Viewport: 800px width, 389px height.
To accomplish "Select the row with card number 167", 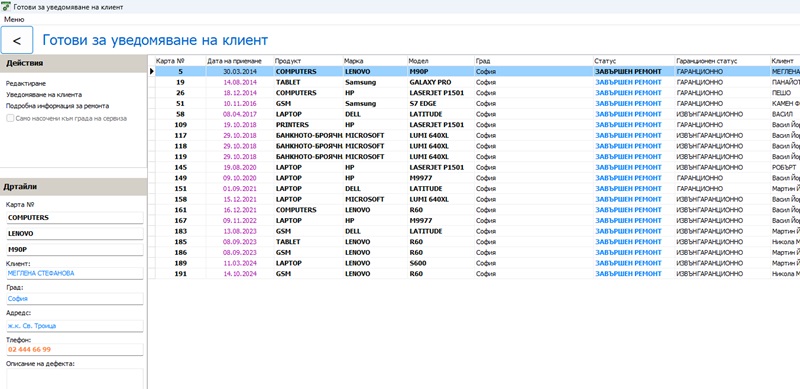I will [x=474, y=221].
